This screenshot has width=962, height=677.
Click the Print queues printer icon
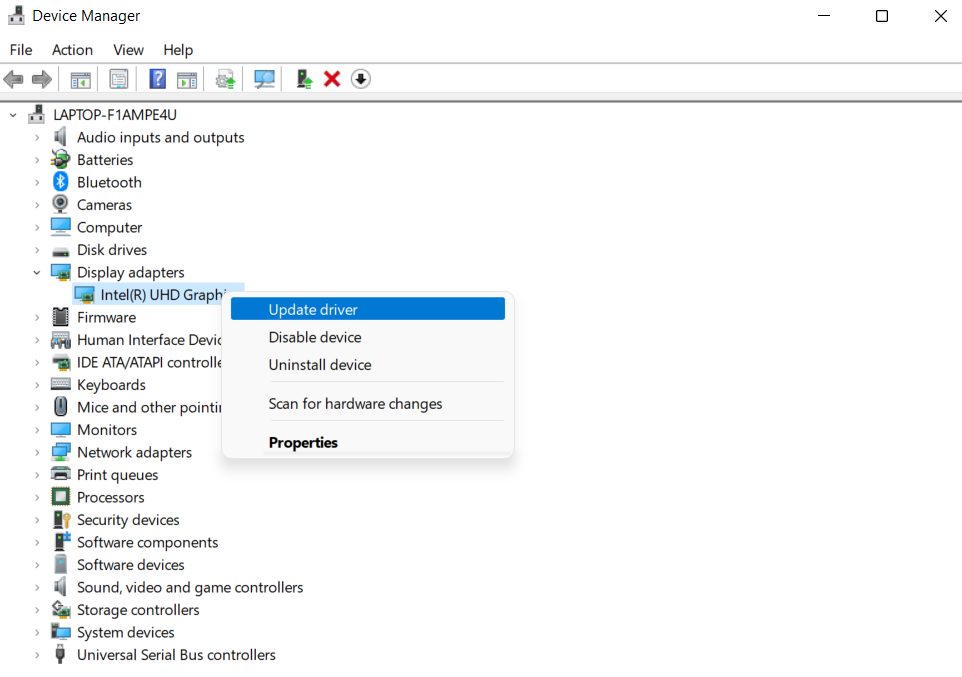click(60, 474)
